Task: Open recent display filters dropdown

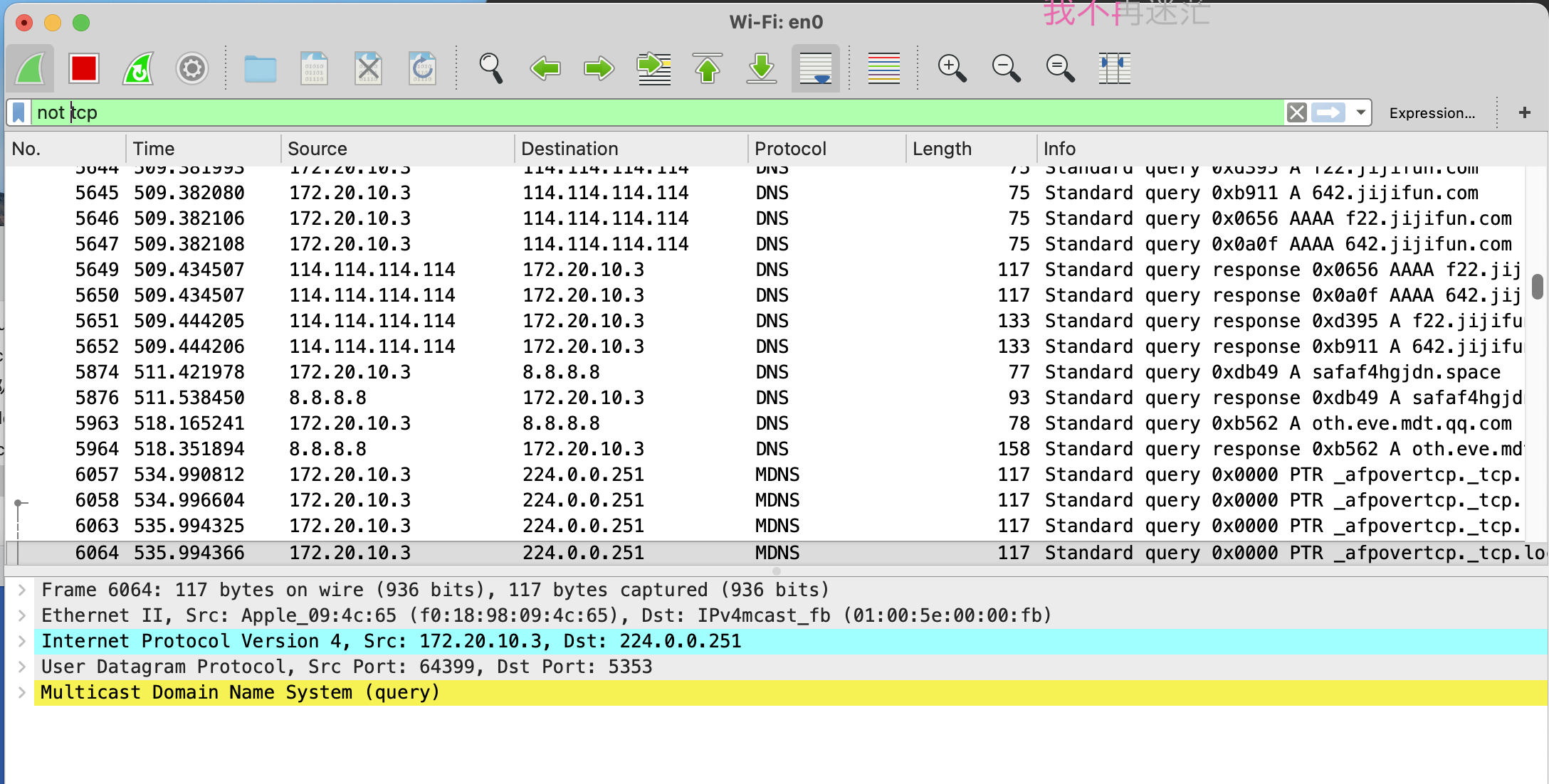Action: 1360,112
